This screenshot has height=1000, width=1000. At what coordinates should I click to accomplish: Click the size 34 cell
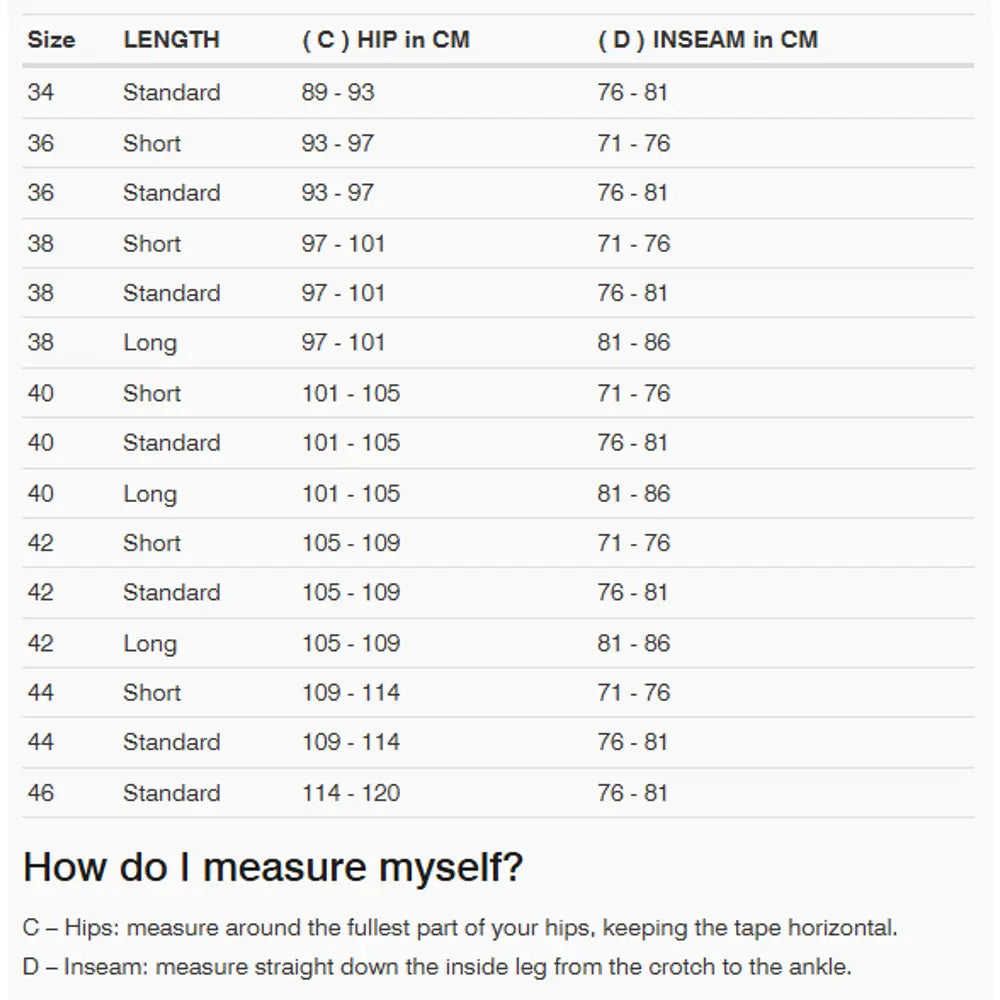[x=41, y=93]
